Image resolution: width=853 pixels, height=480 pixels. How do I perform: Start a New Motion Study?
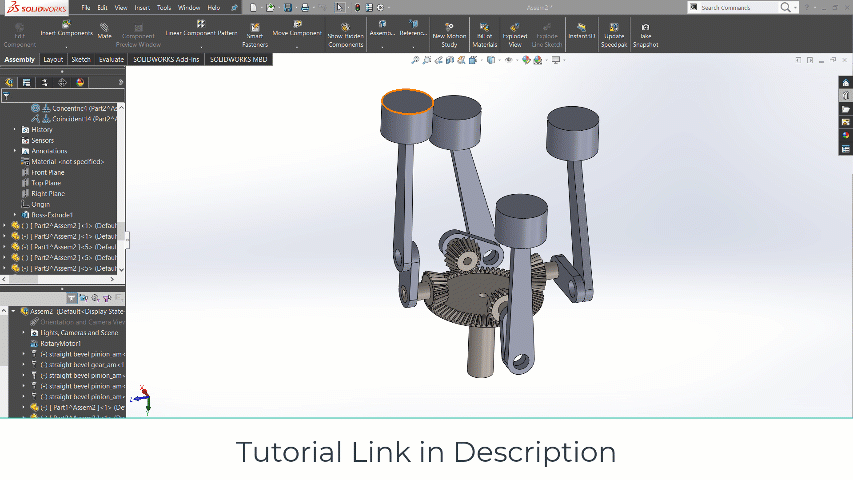[449, 35]
